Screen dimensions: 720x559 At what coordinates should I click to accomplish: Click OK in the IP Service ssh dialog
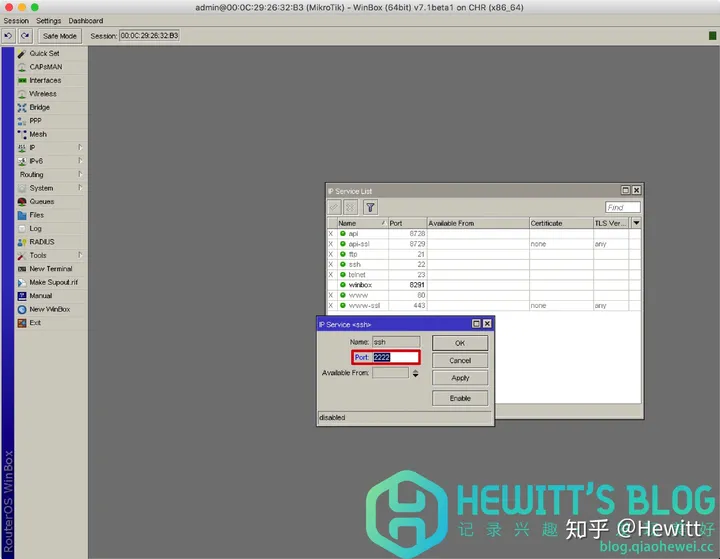click(460, 343)
